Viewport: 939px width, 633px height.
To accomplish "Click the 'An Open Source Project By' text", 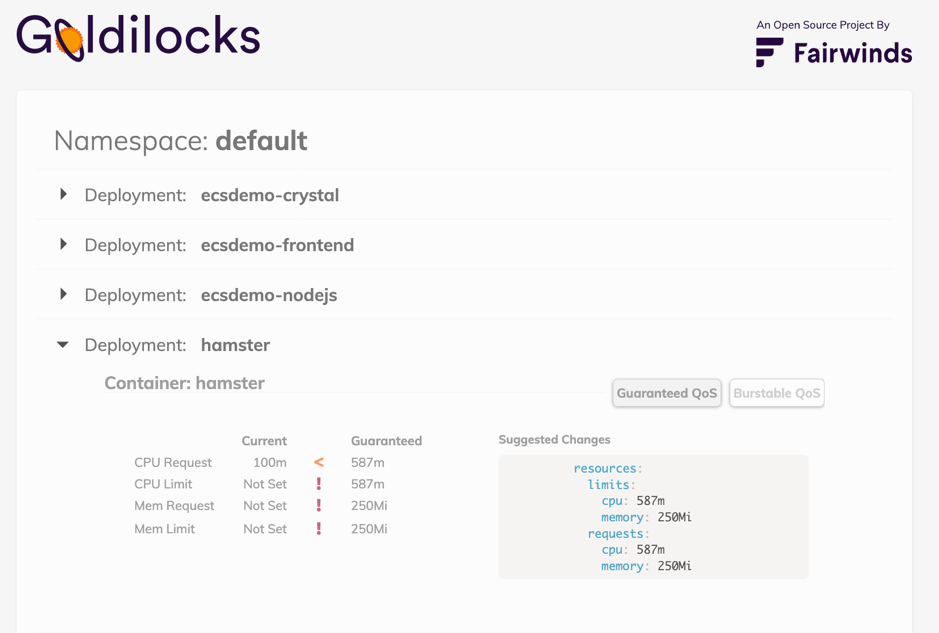I will click(x=823, y=25).
